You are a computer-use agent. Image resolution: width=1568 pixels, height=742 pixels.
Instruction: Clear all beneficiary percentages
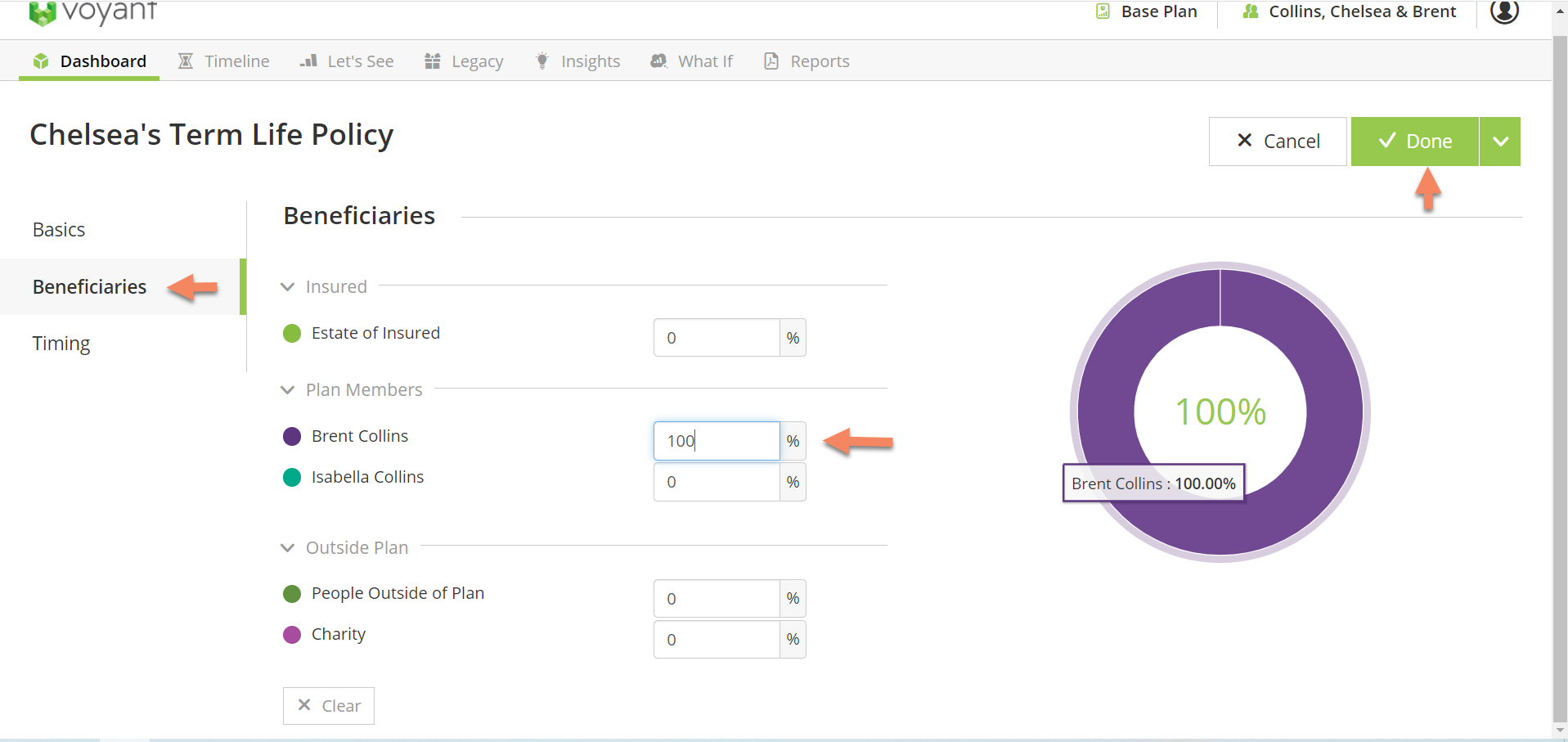pyautogui.click(x=329, y=705)
